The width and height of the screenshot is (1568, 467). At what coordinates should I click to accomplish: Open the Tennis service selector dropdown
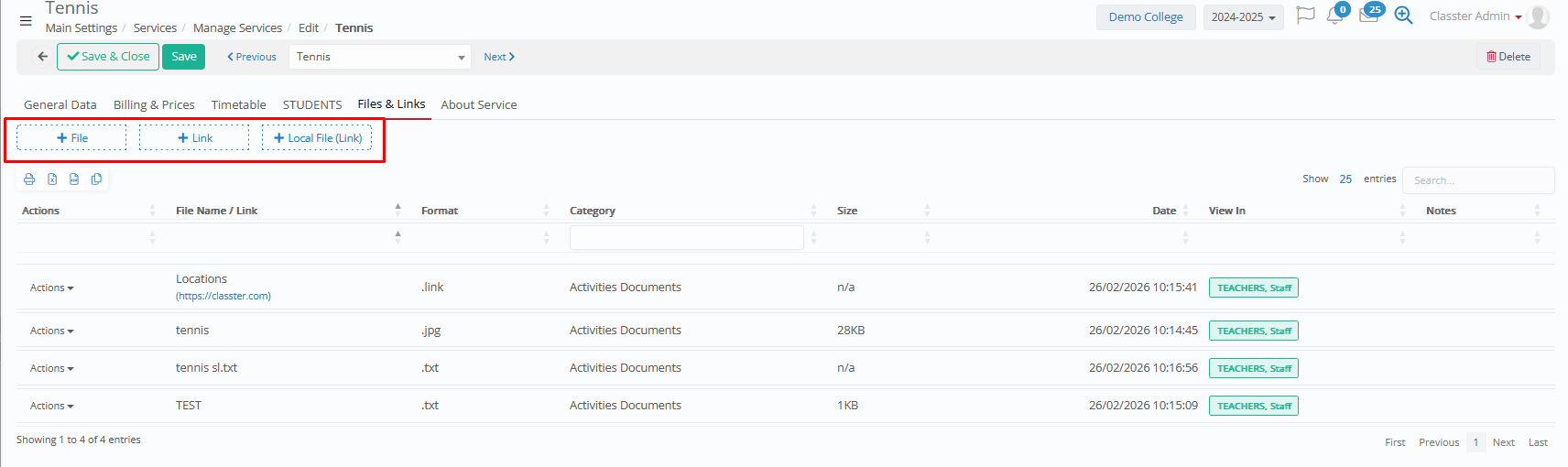(x=379, y=57)
